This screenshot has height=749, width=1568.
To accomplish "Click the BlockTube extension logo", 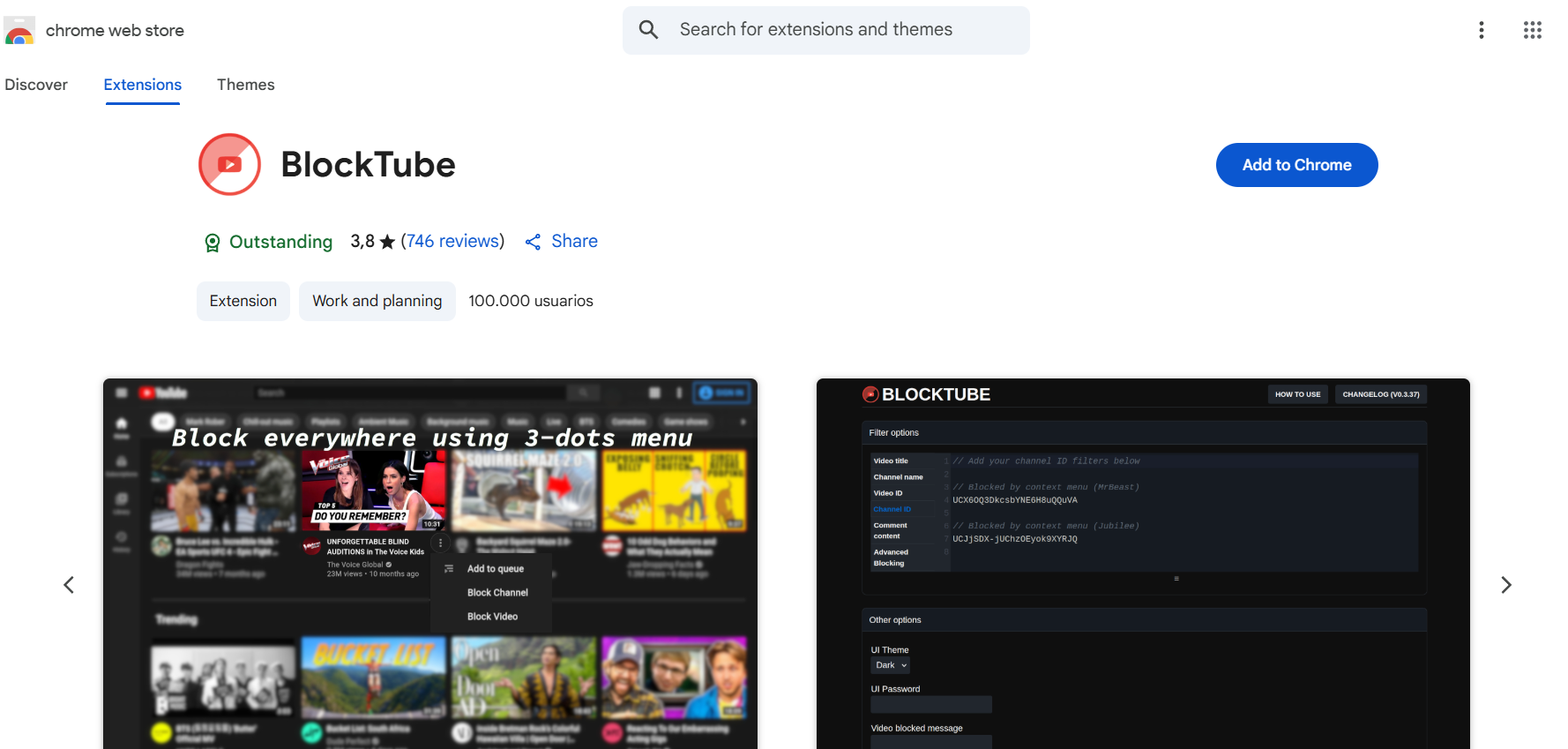I will (229, 165).
